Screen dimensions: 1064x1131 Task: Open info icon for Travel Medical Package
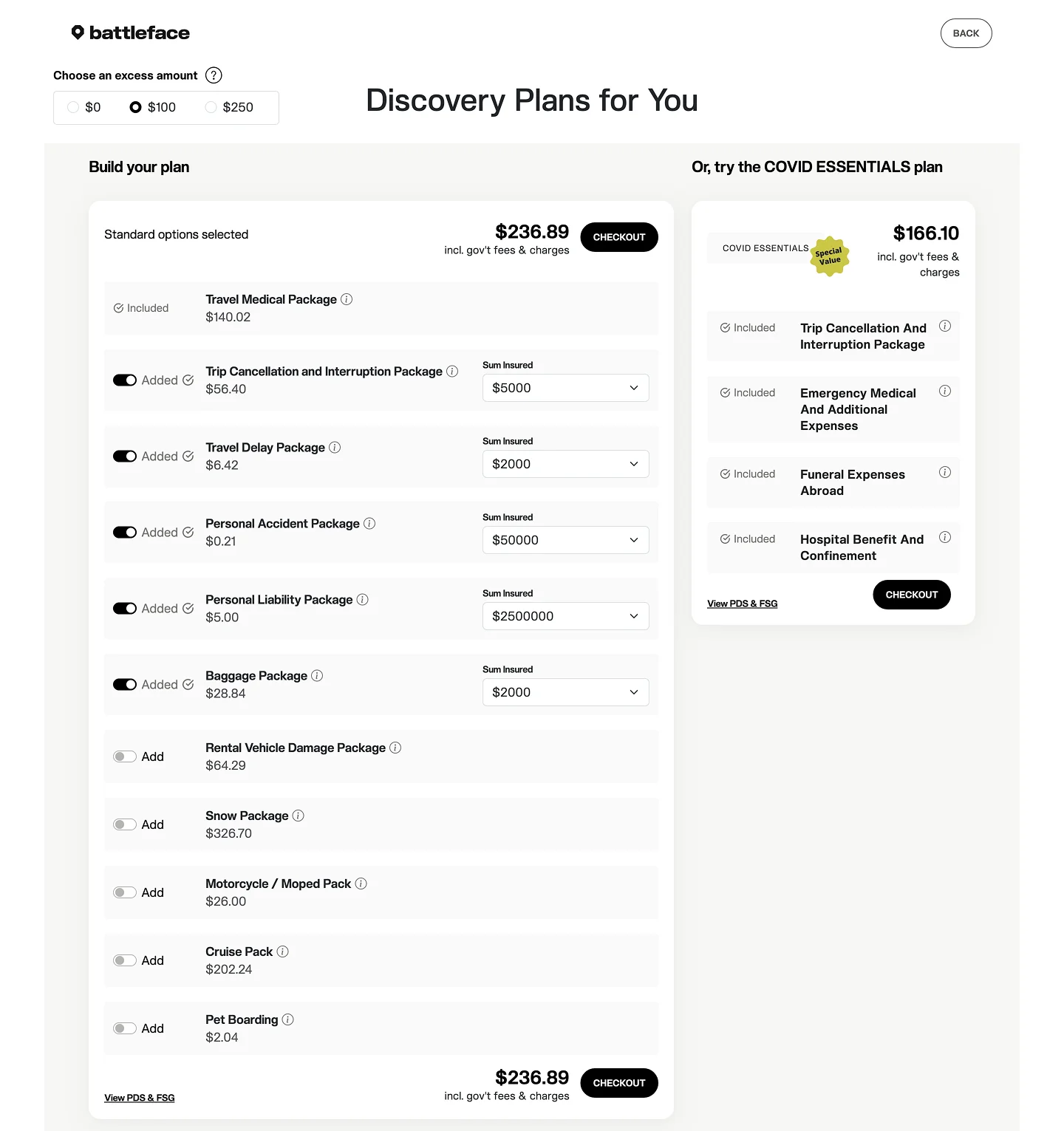tap(347, 299)
